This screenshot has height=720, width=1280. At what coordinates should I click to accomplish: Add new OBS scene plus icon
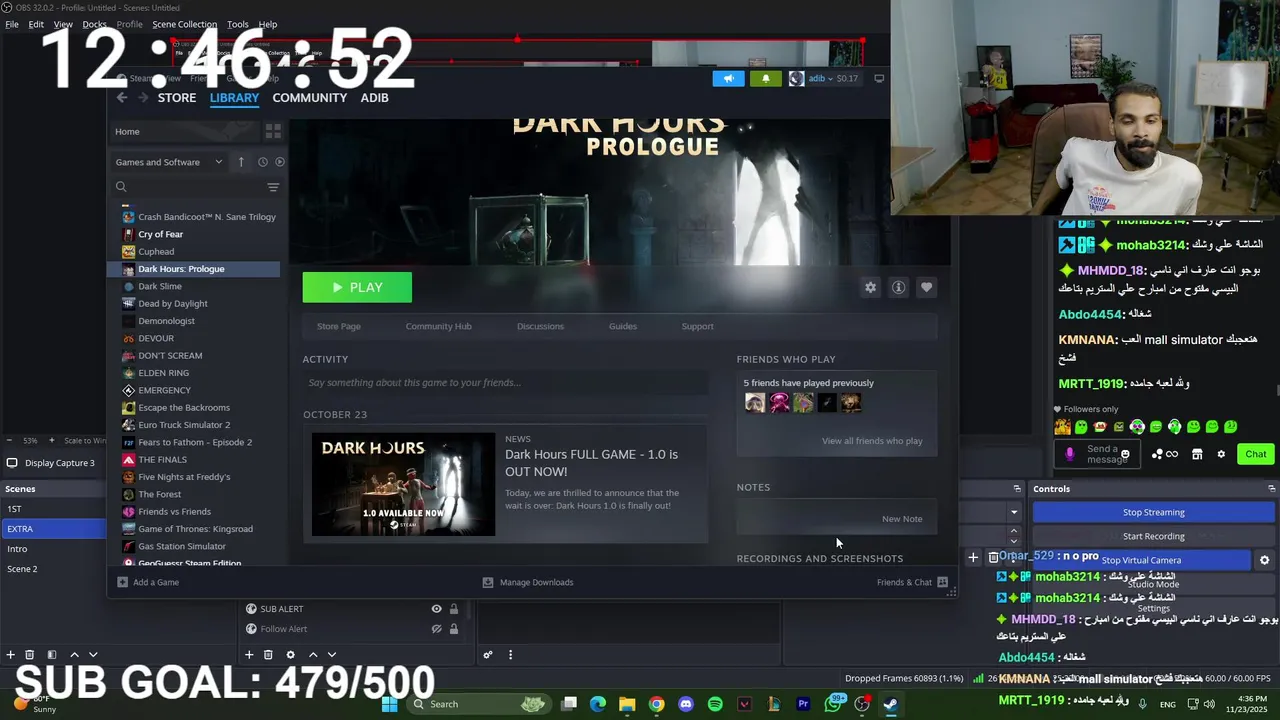coord(10,655)
